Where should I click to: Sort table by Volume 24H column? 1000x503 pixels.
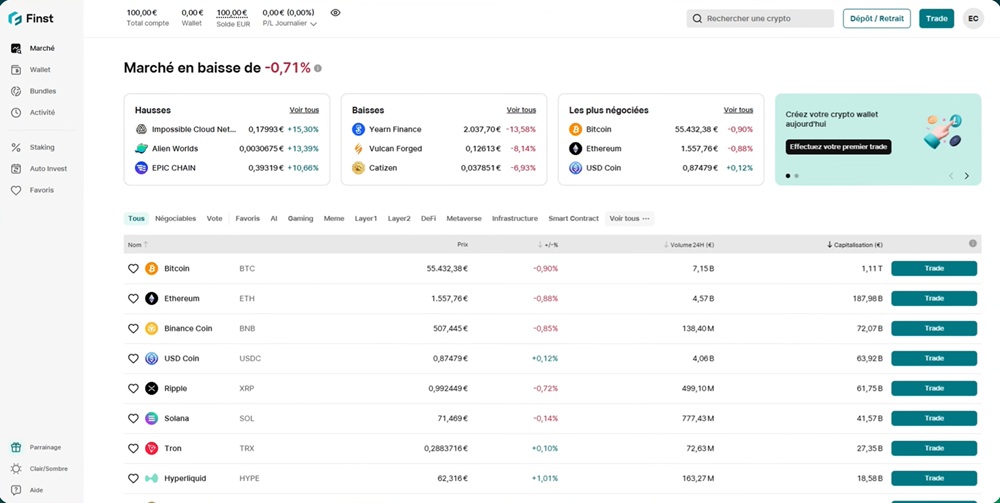(x=689, y=245)
